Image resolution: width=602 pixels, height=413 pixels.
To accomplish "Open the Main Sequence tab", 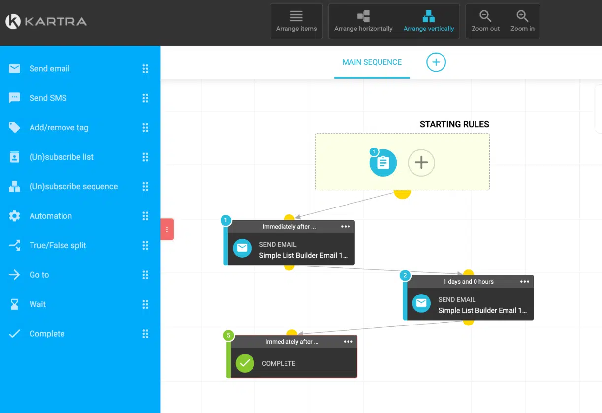I will tap(372, 62).
